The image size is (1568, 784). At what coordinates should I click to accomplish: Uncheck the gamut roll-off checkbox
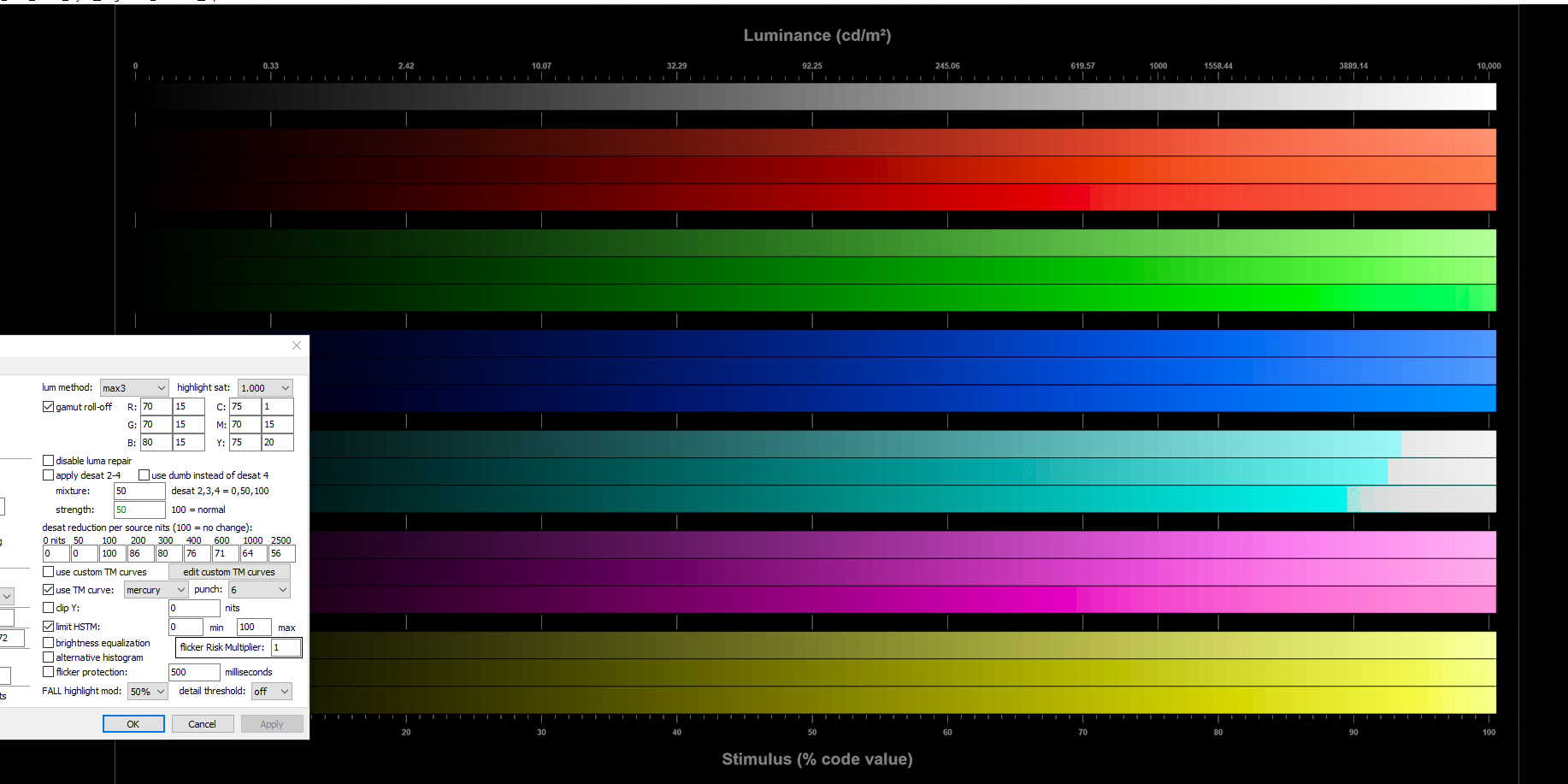(49, 407)
